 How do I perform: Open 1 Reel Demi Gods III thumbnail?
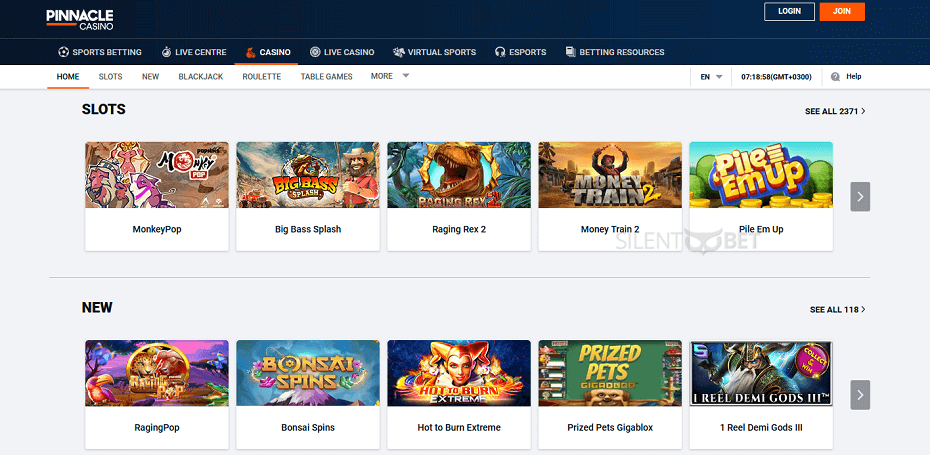761,373
